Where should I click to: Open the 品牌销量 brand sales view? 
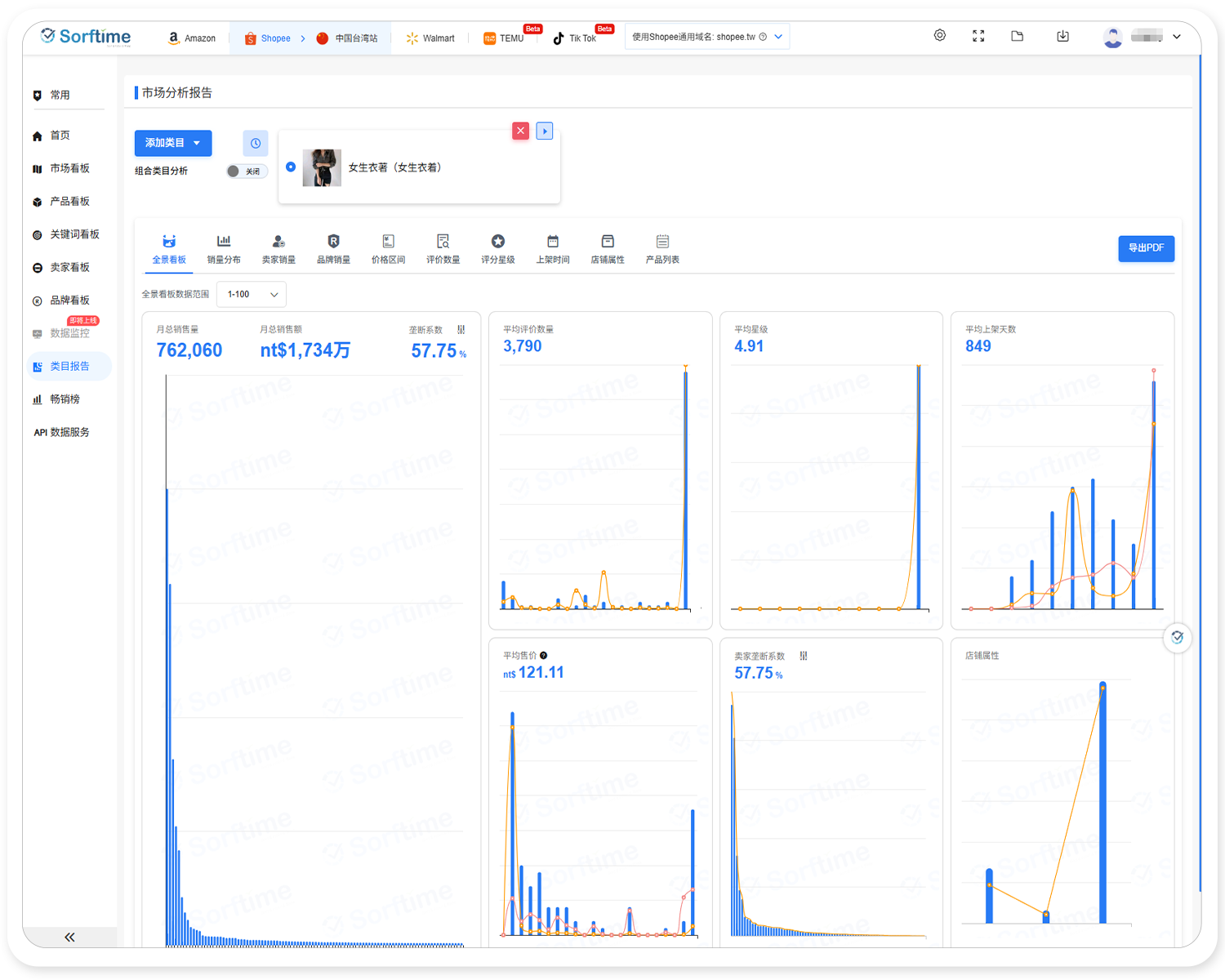[333, 247]
